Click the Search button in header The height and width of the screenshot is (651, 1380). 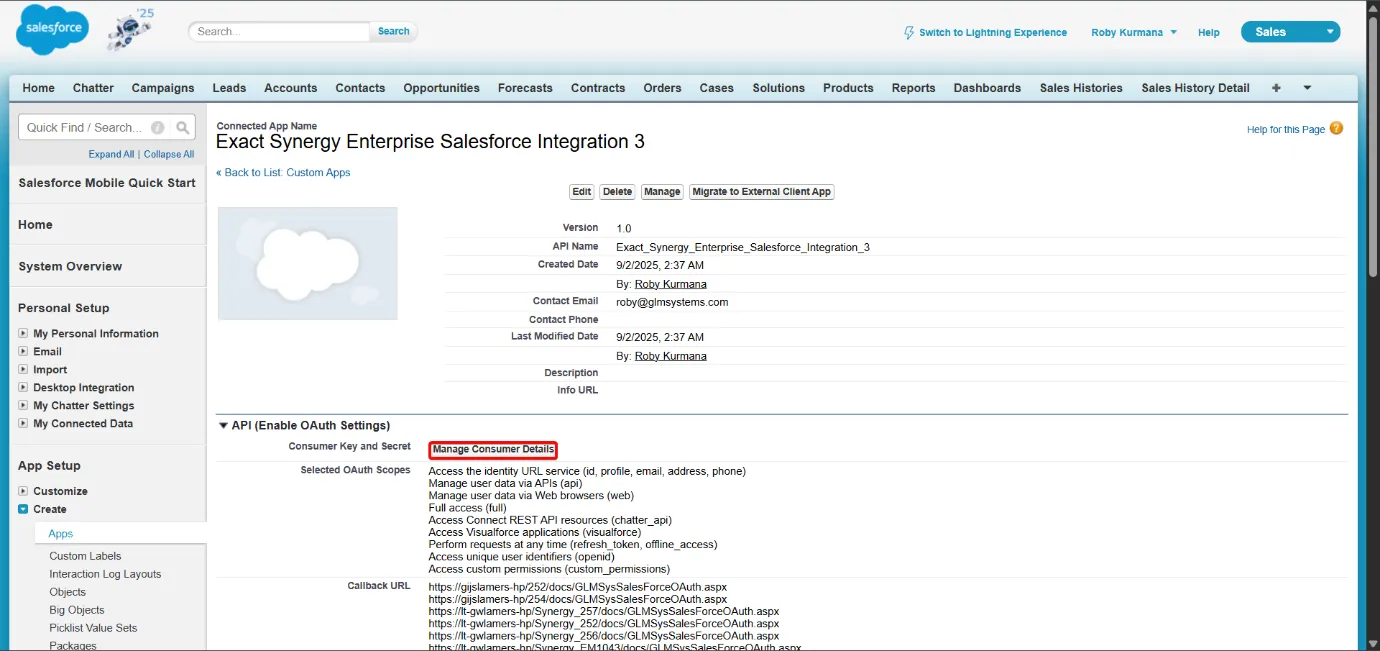point(394,31)
